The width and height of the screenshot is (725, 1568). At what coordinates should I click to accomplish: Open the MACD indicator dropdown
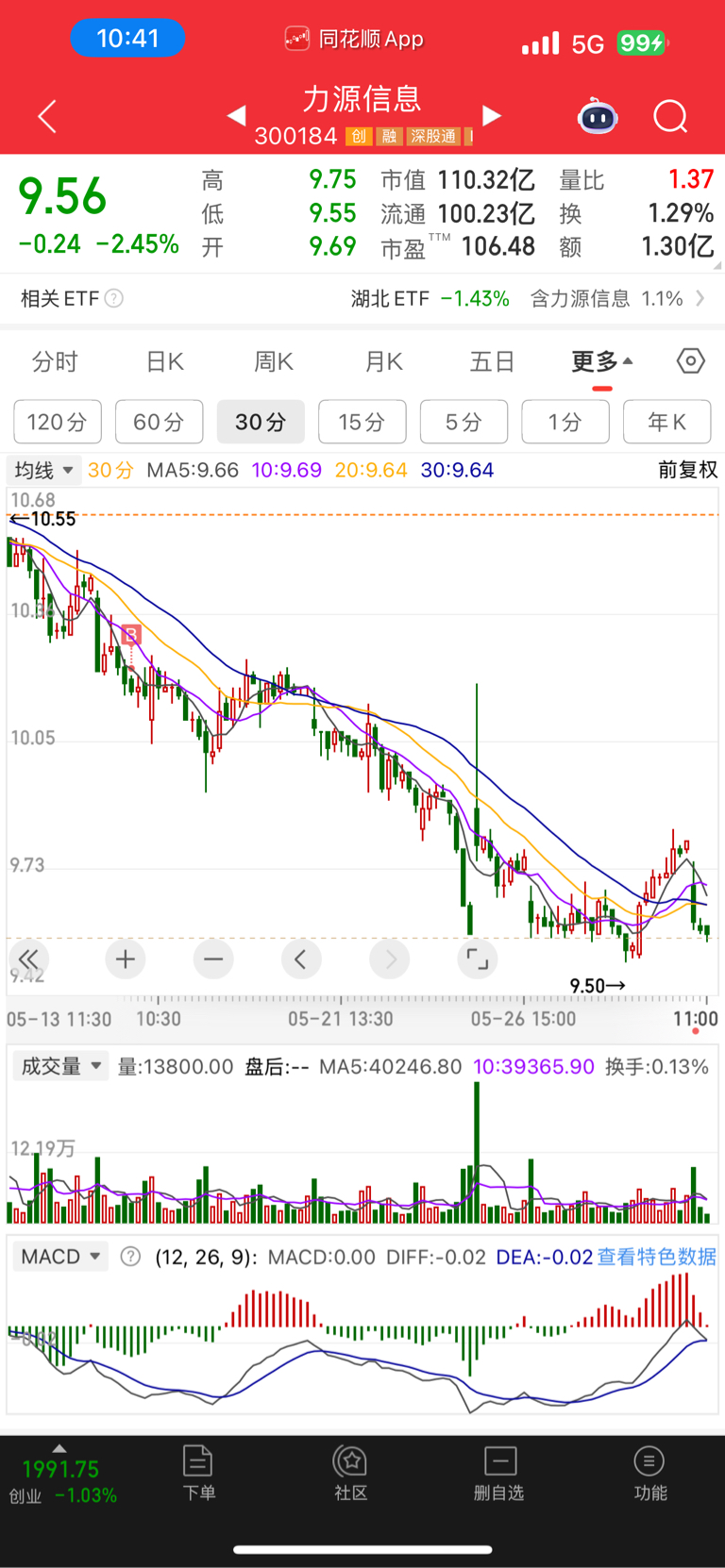click(60, 1257)
